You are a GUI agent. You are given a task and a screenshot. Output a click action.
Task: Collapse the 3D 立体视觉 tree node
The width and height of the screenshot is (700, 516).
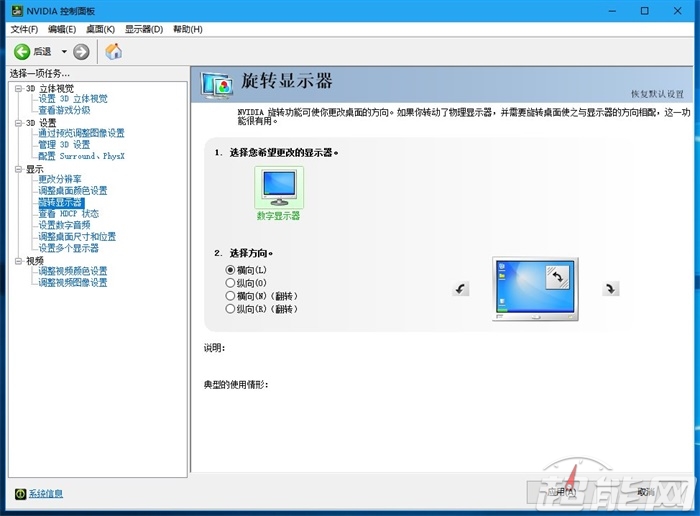(18, 88)
